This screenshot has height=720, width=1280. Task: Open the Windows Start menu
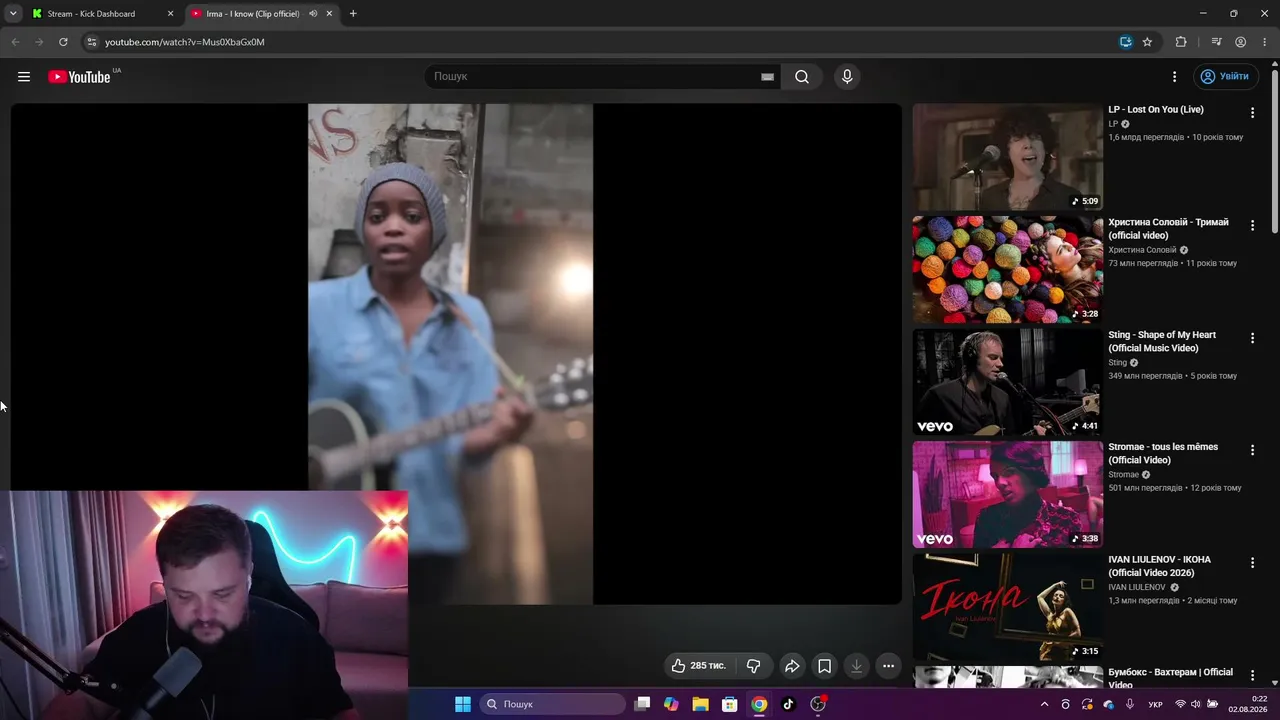[463, 704]
